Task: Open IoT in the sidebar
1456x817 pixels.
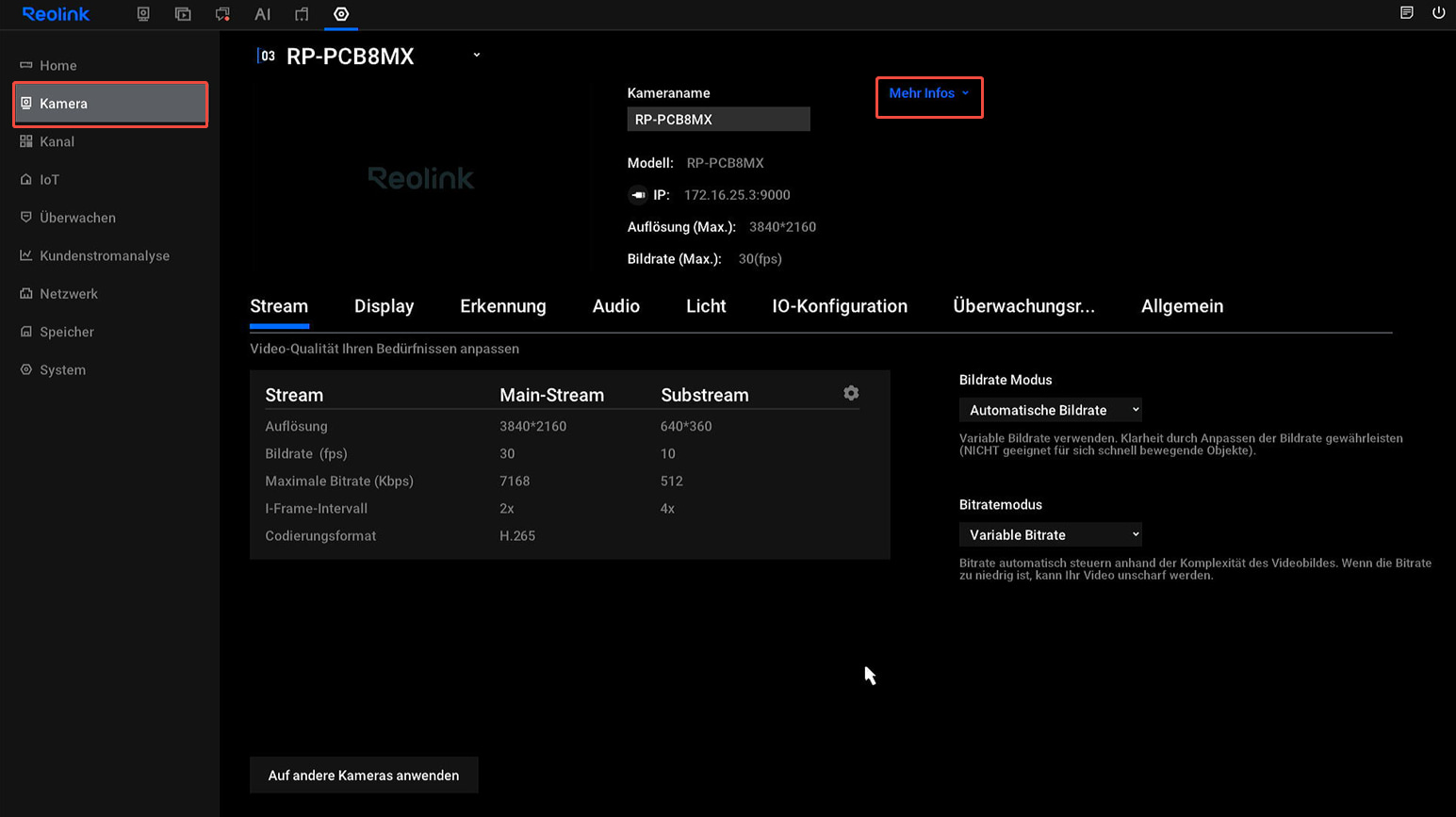Action: [110, 179]
